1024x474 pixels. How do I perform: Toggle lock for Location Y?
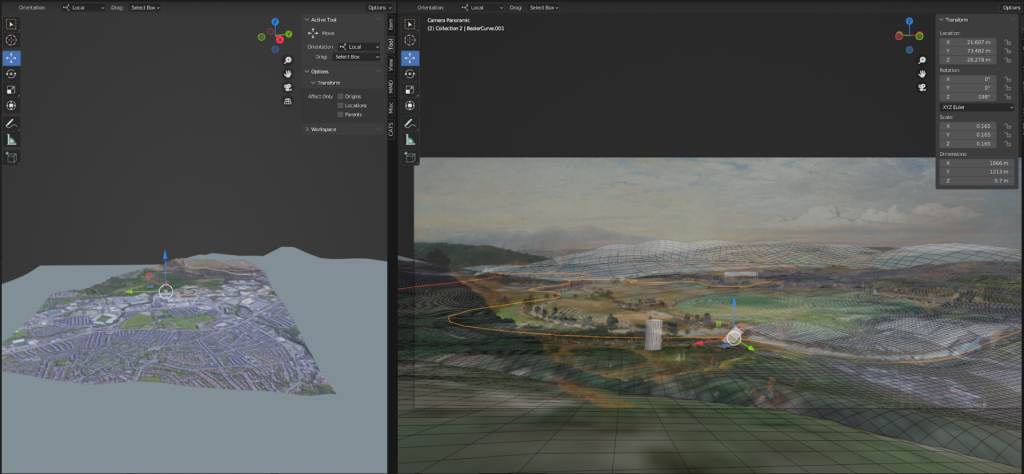point(1008,51)
